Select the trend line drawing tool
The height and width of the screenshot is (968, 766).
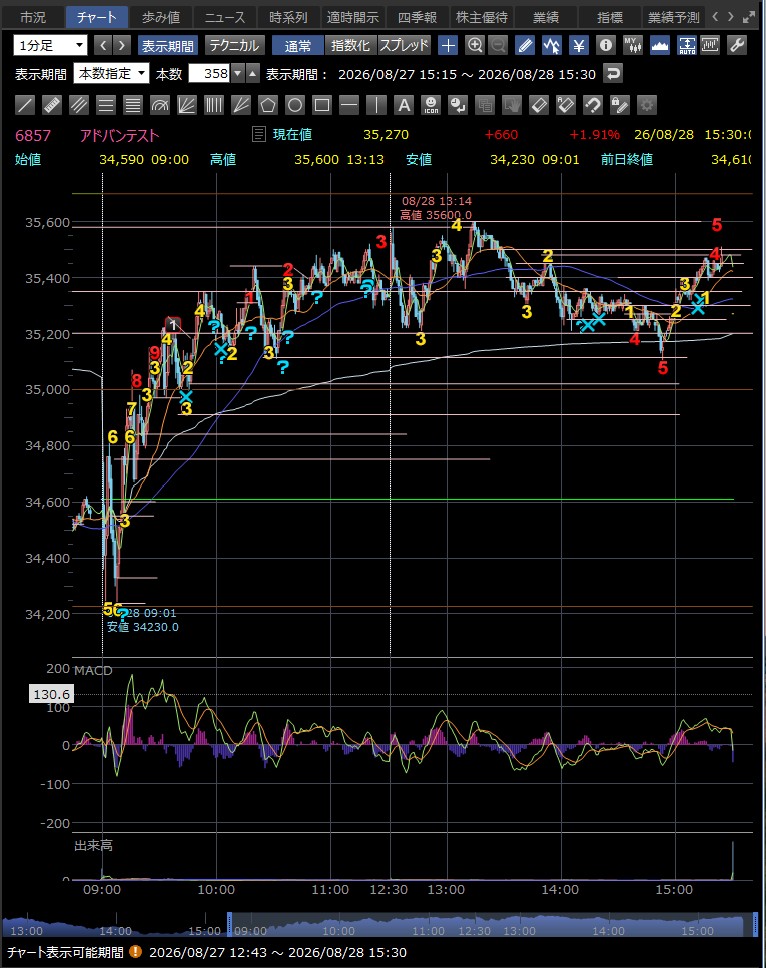[x=25, y=105]
